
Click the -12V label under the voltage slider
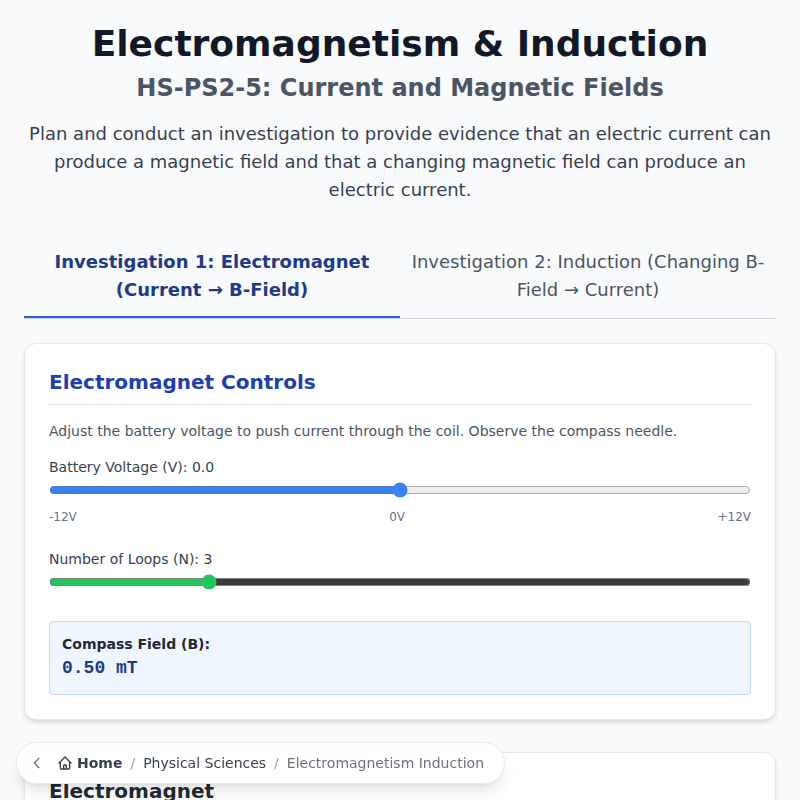[62, 517]
